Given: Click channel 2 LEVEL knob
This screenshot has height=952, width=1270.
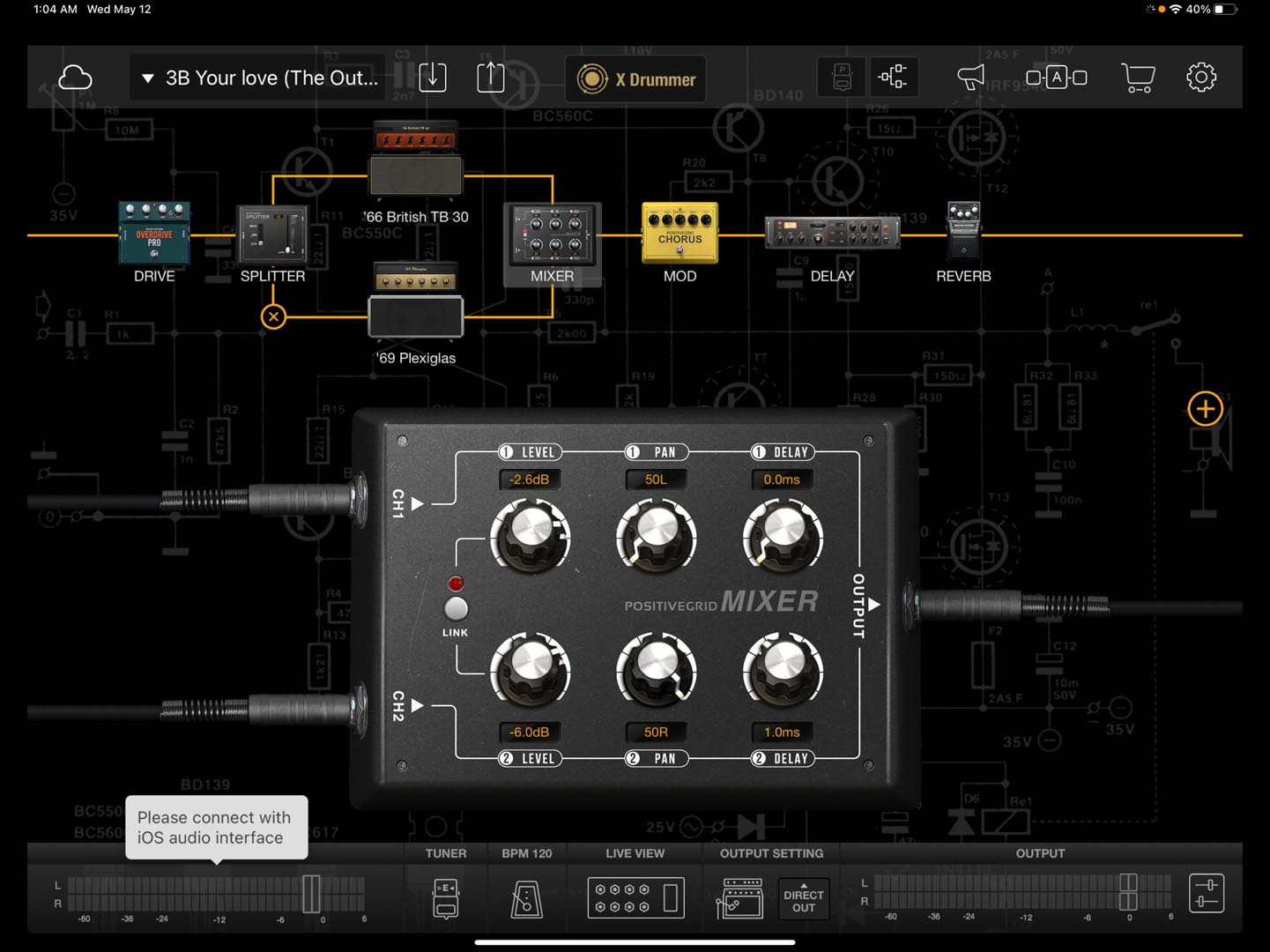Looking at the screenshot, I should coord(530,667).
